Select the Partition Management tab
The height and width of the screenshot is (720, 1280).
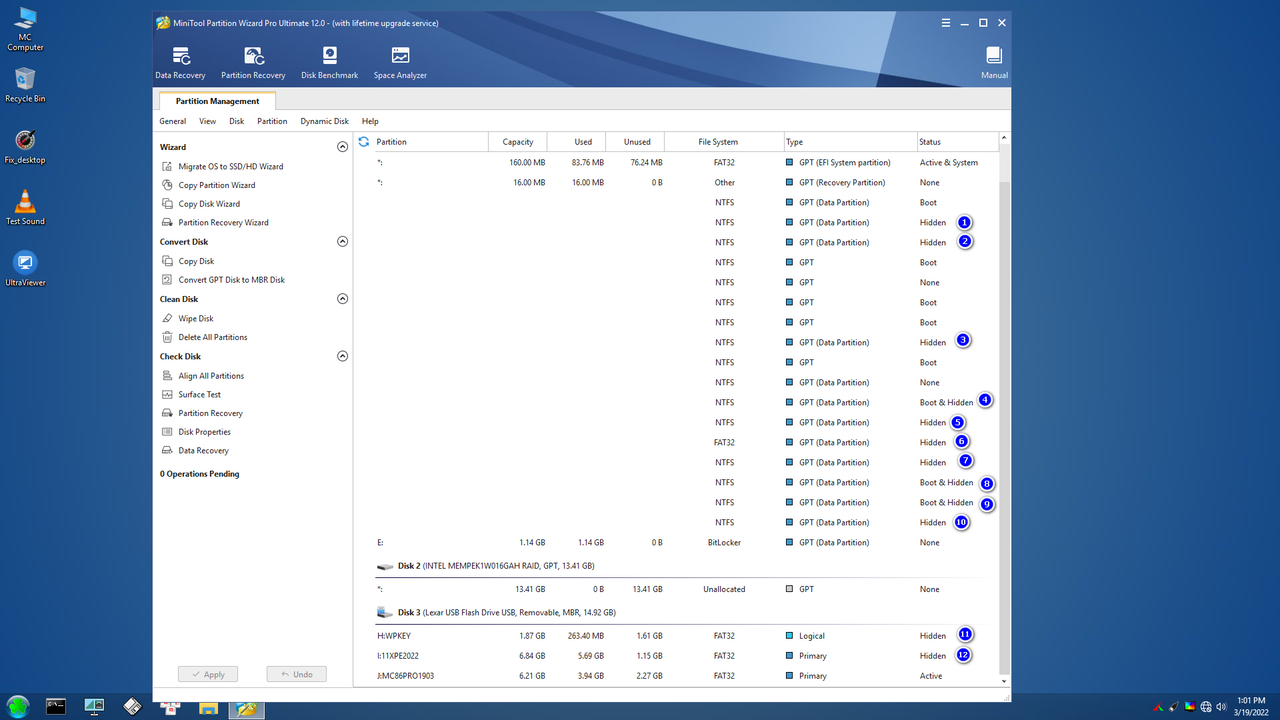pos(217,101)
